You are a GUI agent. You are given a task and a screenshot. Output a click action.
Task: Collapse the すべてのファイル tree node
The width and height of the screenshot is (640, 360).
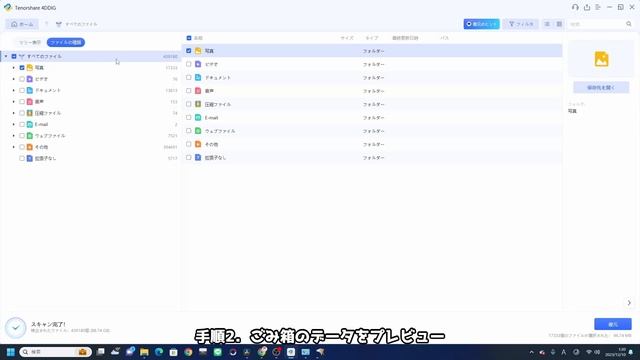tap(6, 56)
